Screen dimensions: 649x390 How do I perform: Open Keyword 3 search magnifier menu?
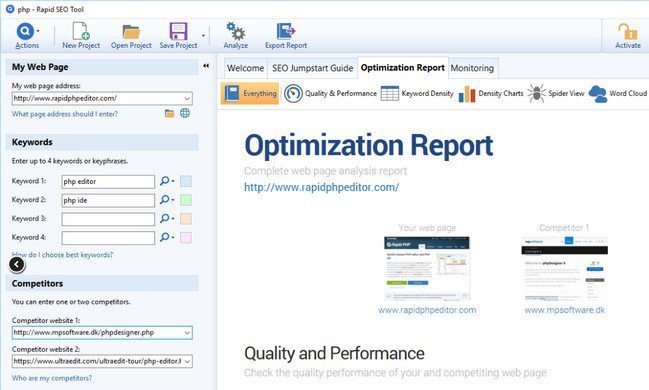click(x=167, y=218)
